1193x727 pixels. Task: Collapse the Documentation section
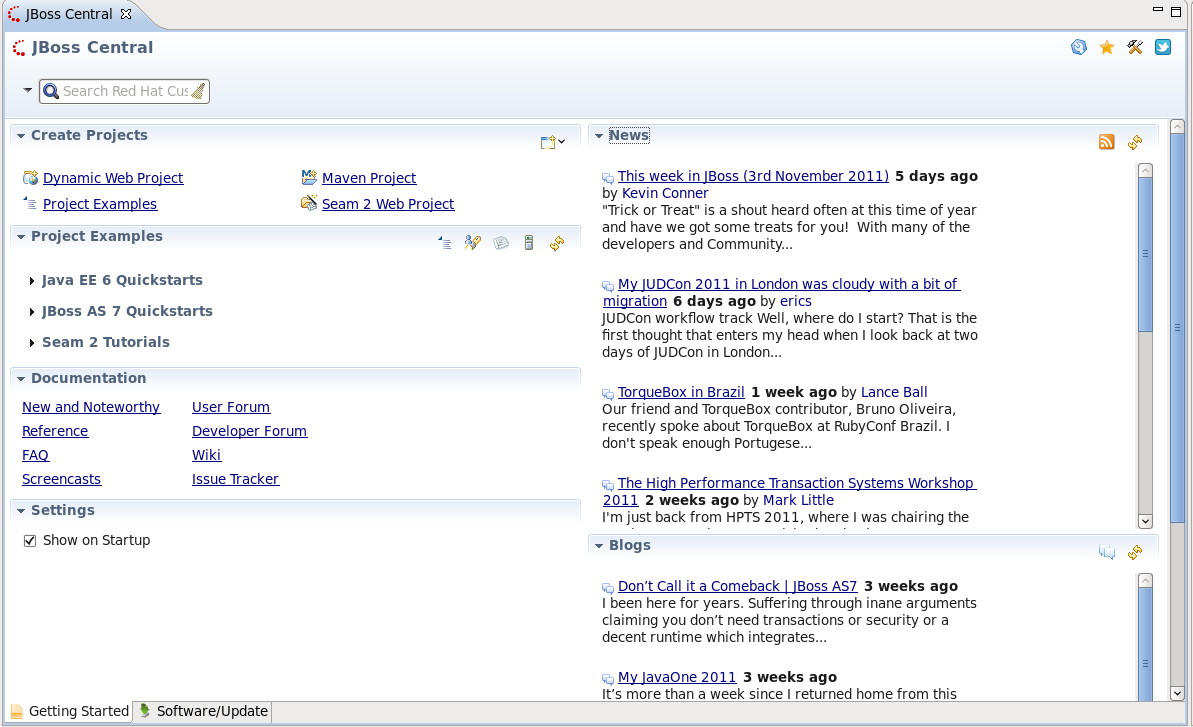click(x=21, y=379)
